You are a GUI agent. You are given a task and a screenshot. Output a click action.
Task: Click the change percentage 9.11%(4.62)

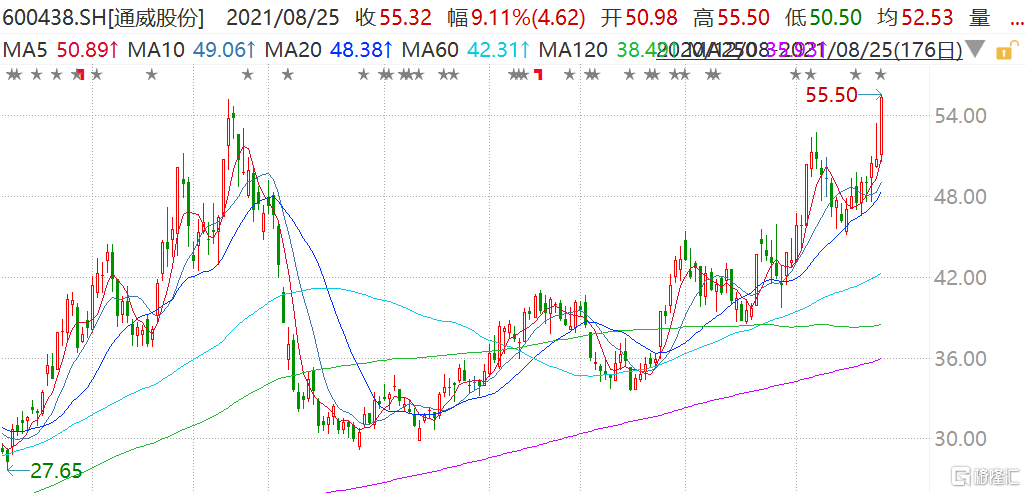[527, 19]
